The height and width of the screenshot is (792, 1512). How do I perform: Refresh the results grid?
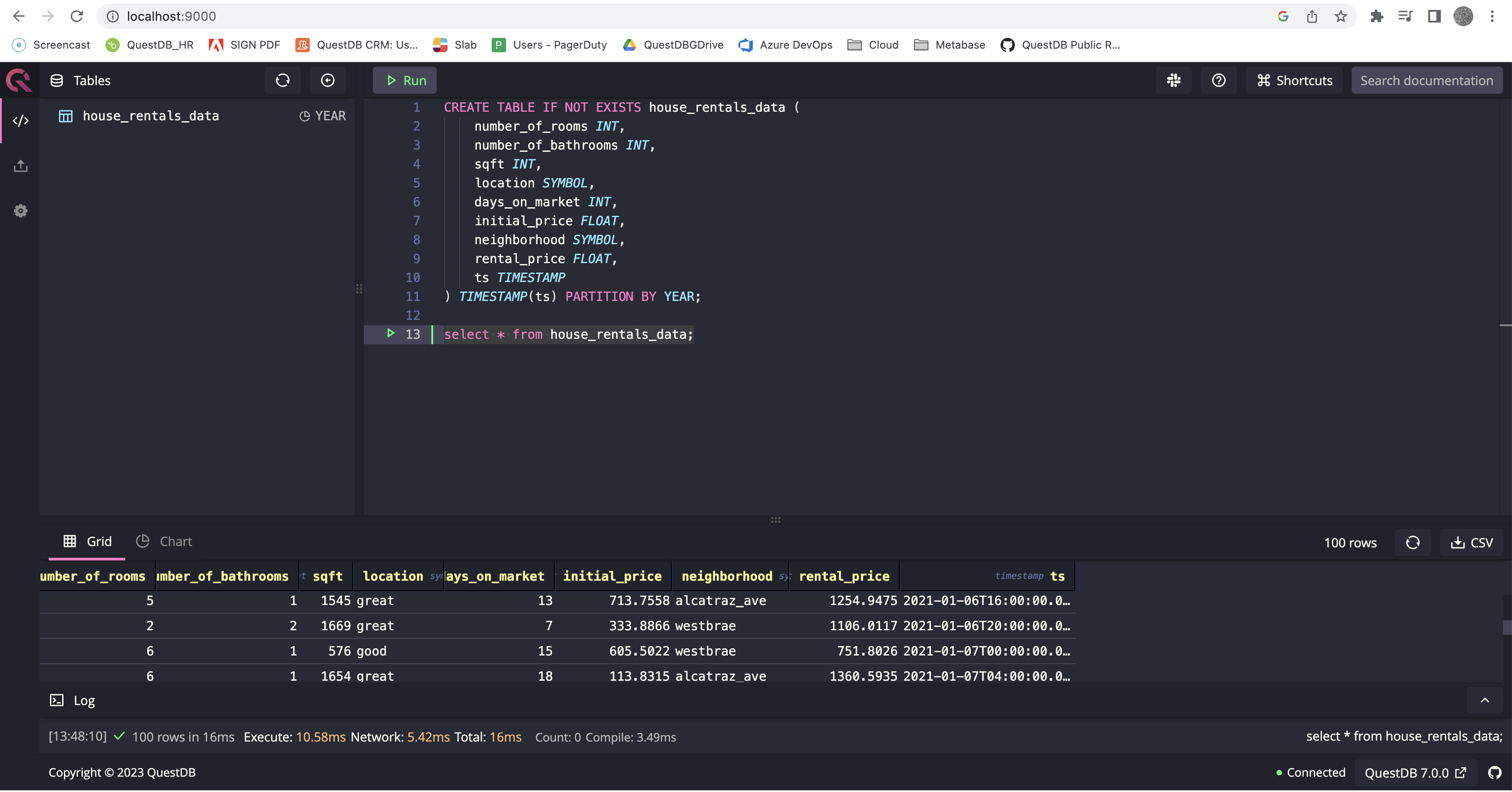(1412, 542)
